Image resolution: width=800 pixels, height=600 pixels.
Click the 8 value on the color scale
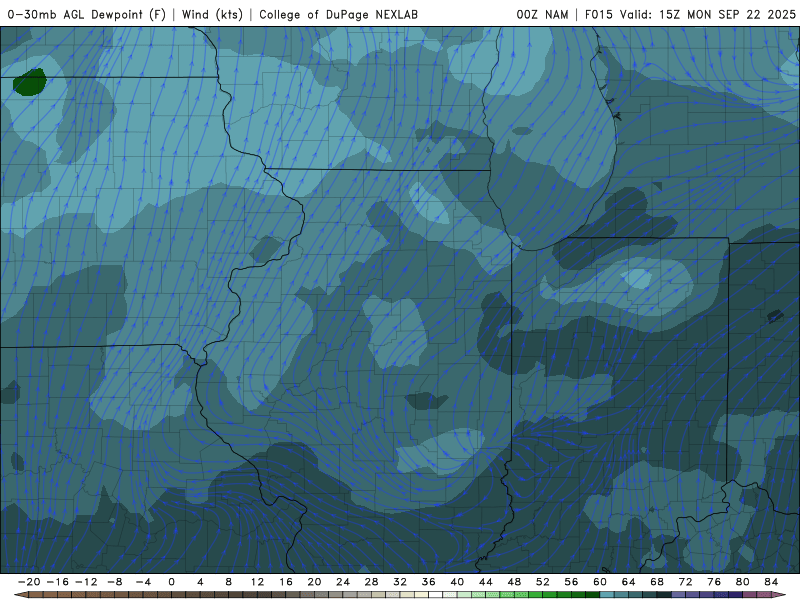tap(229, 582)
